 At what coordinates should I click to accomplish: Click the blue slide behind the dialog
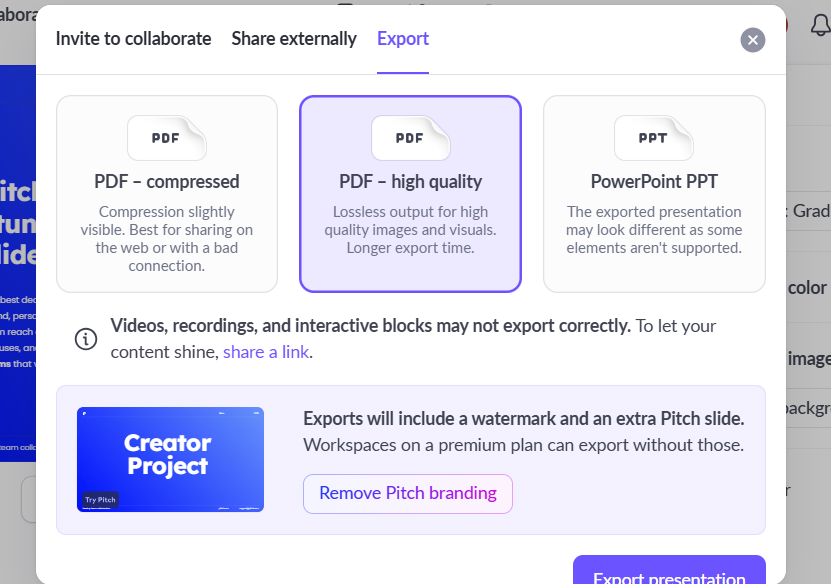(18, 263)
